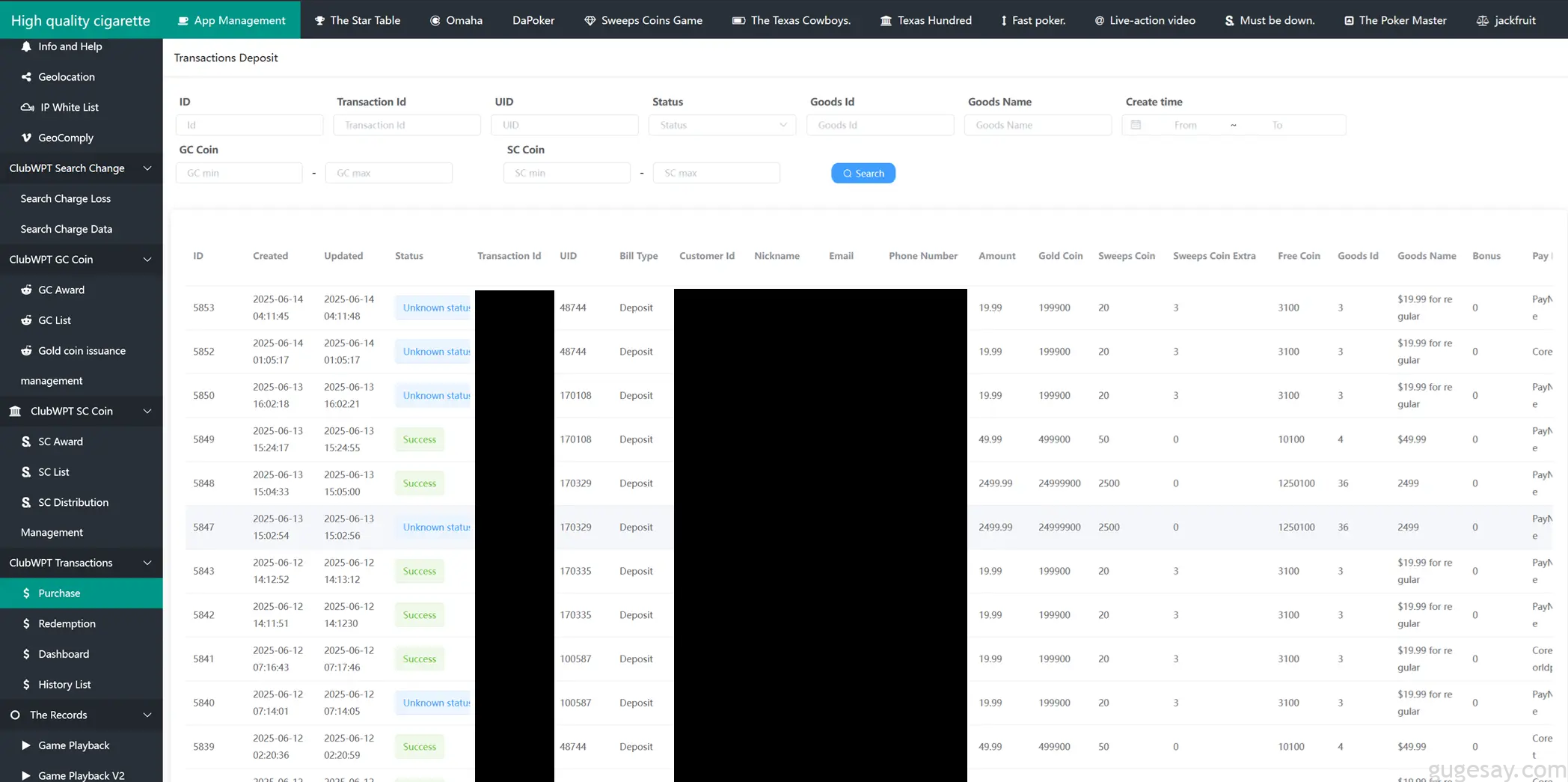Viewport: 1568px width, 782px height.
Task: Click the share icon next to Geolocation
Action: pyautogui.click(x=26, y=77)
